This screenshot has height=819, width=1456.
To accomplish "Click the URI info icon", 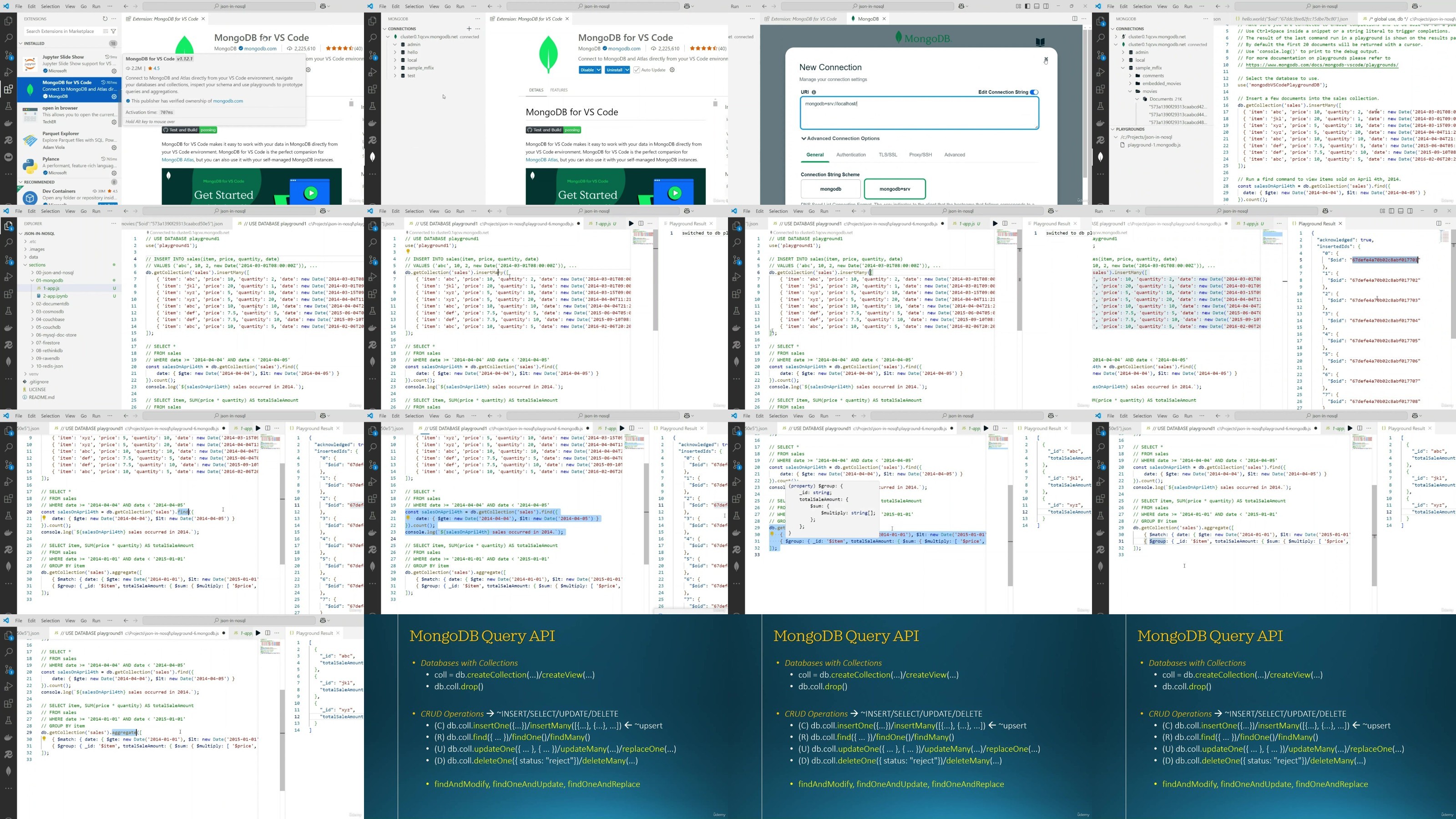I will tap(814, 92).
